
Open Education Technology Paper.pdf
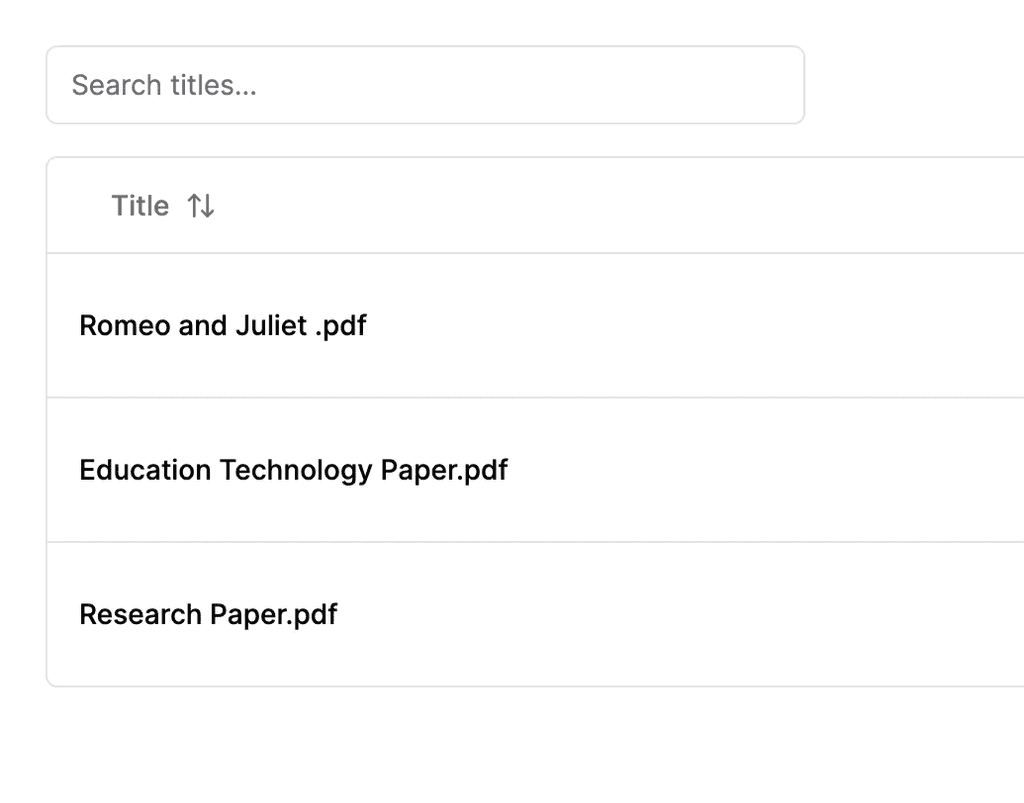point(293,470)
